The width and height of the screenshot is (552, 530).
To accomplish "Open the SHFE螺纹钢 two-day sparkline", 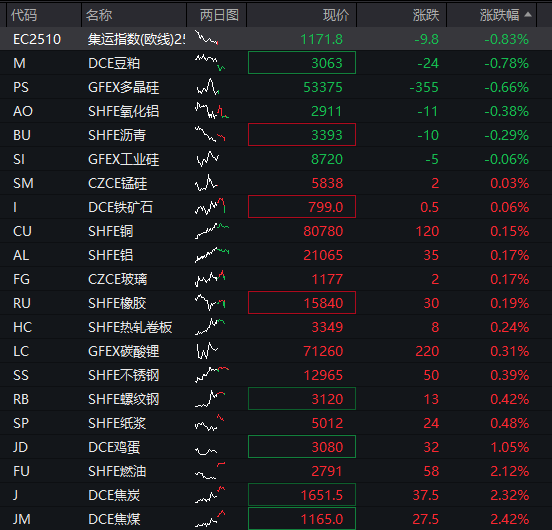I will click(210, 399).
